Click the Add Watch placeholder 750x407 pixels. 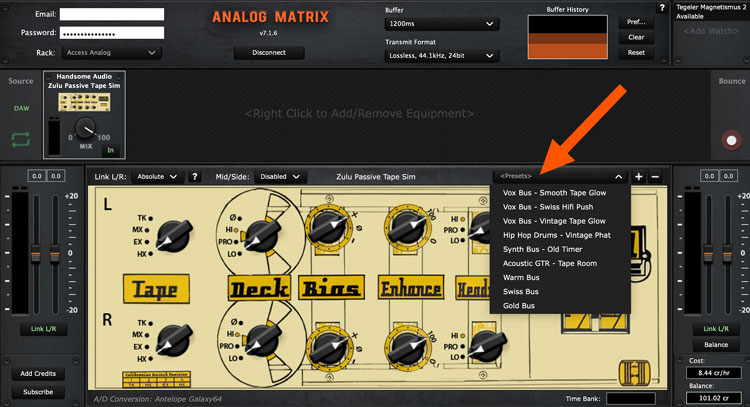[x=711, y=31]
